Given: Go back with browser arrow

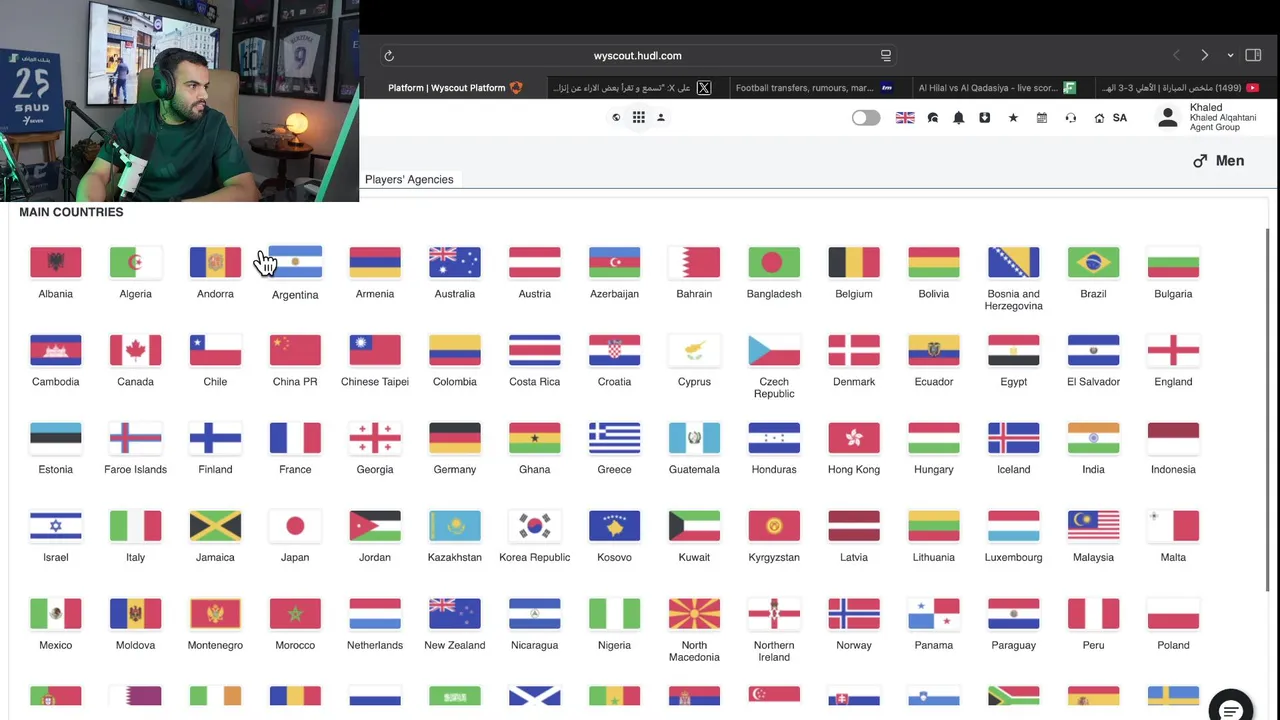Looking at the screenshot, I should click(1176, 56).
